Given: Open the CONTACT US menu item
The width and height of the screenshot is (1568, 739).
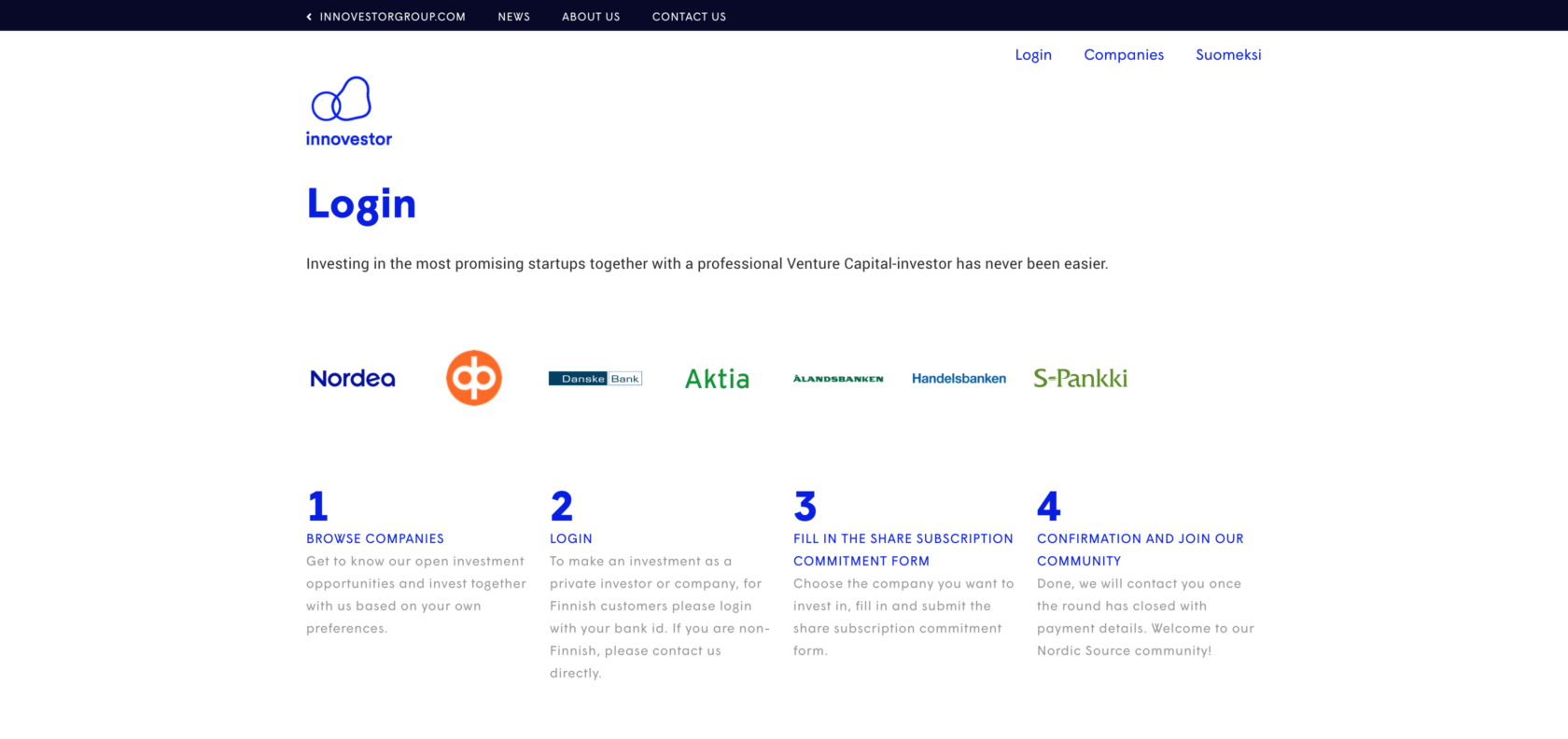Looking at the screenshot, I should 689,16.
